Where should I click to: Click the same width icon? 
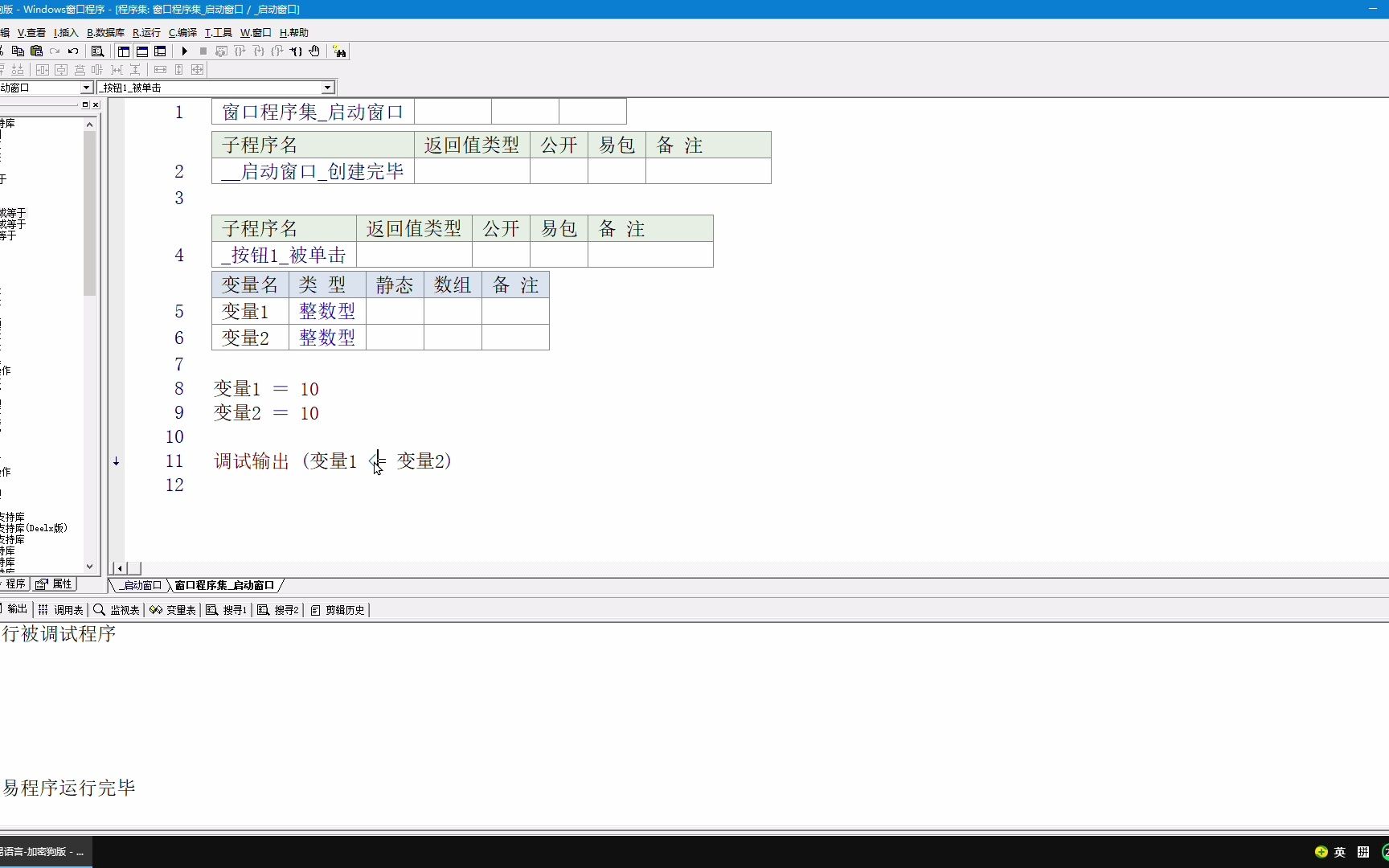[160, 69]
